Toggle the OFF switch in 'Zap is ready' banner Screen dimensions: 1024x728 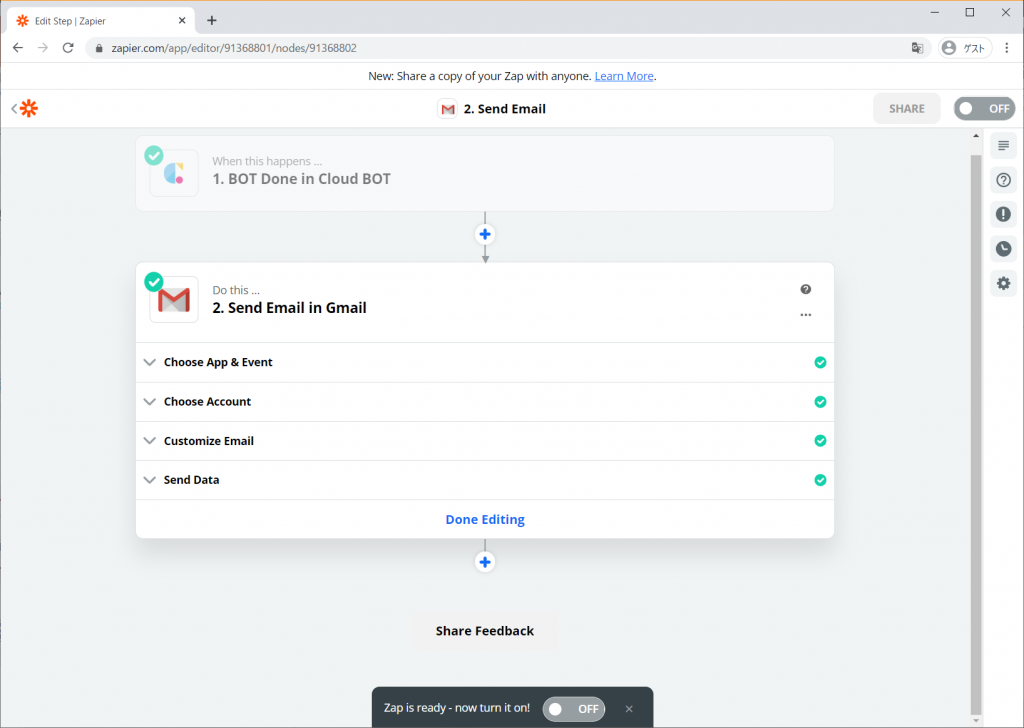coord(573,708)
